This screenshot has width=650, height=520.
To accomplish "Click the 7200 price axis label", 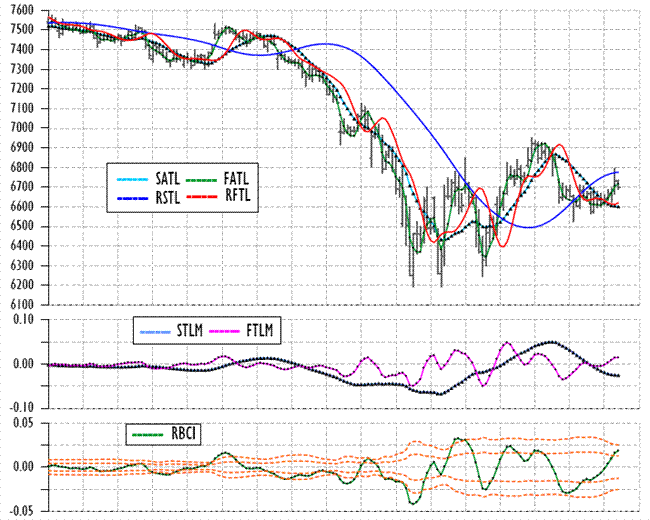I will (22, 89).
